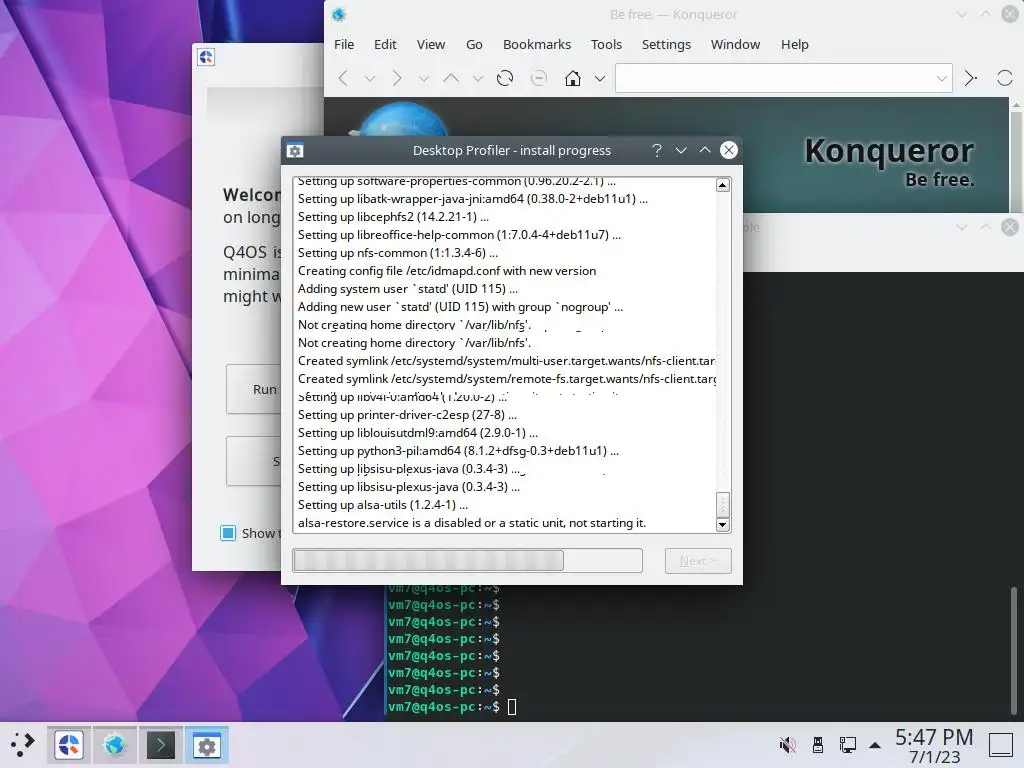Switch to Konqueror taskbar entry

click(114, 744)
